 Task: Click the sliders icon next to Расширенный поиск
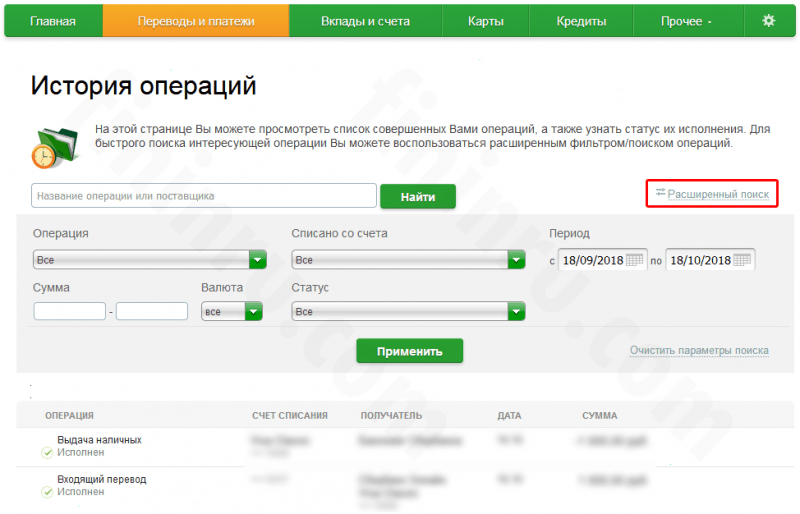pos(660,192)
